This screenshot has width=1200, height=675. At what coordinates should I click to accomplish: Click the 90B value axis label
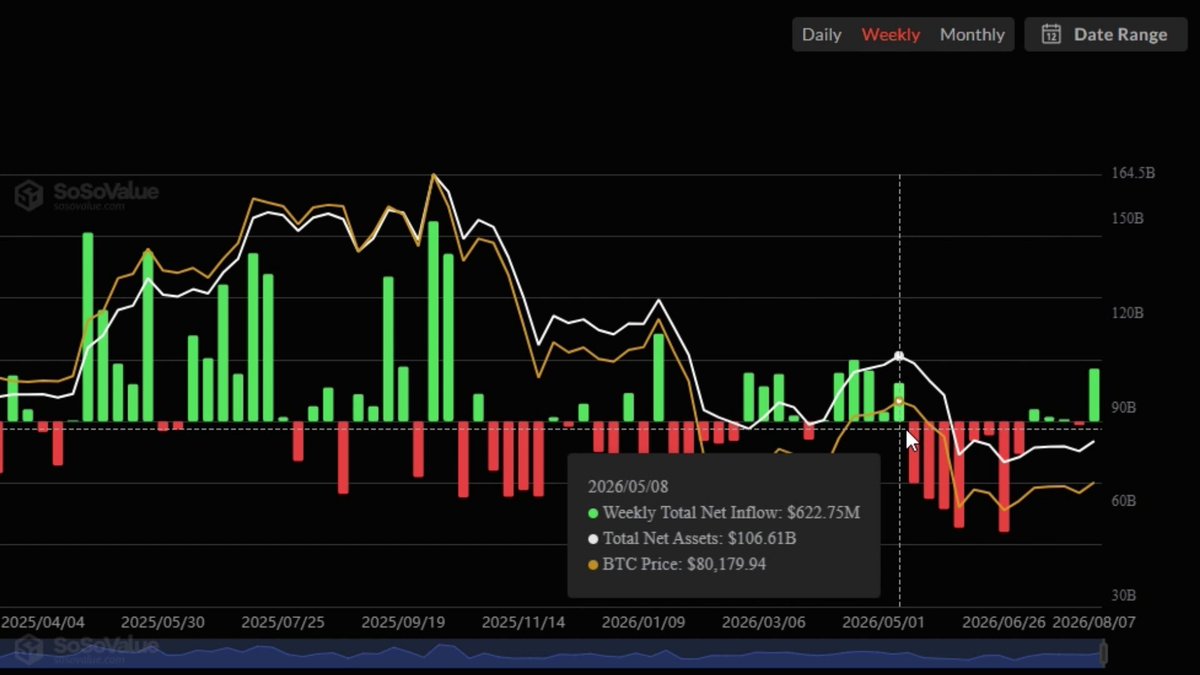[1124, 407]
